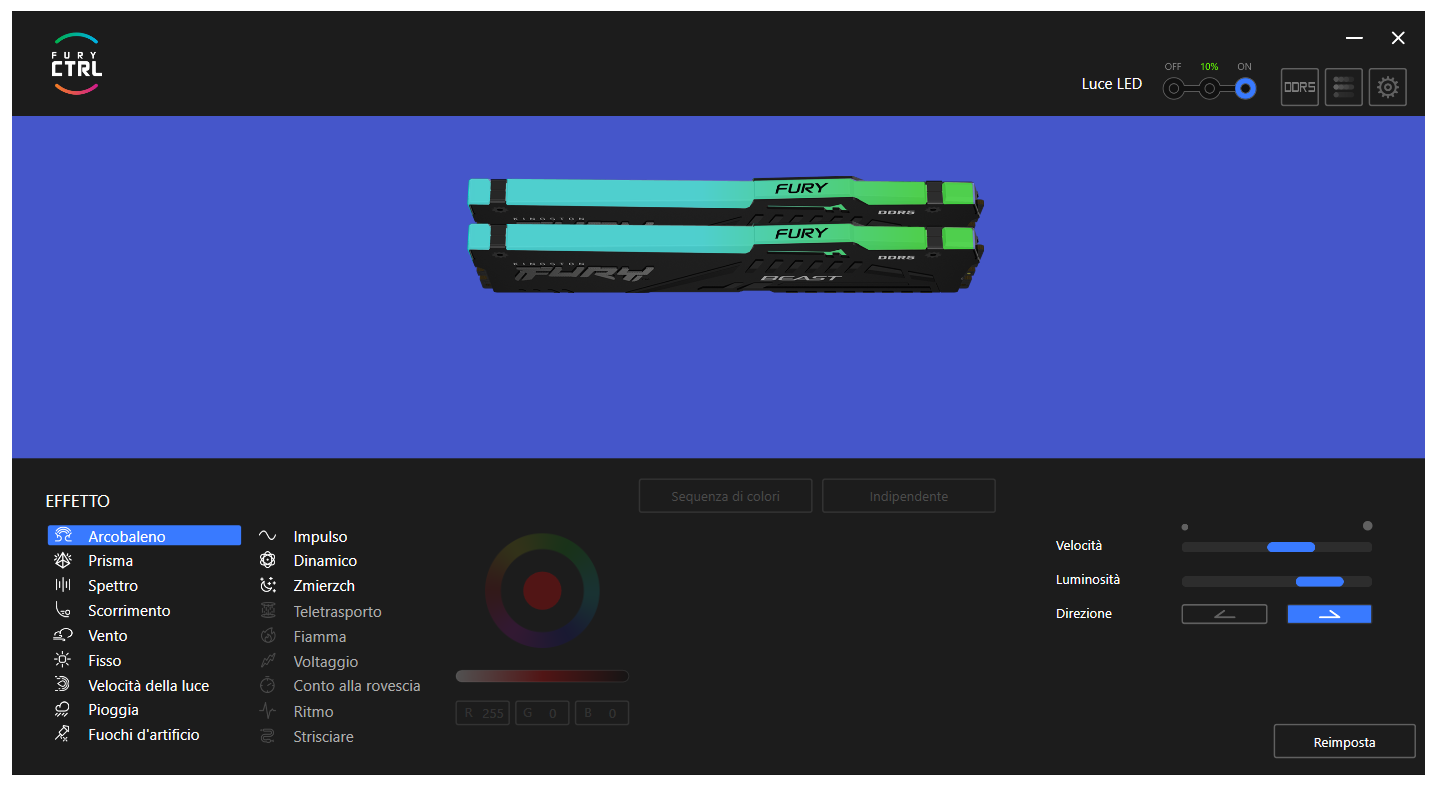Select Scorrimento effect text
The image size is (1434, 786).
tap(129, 611)
